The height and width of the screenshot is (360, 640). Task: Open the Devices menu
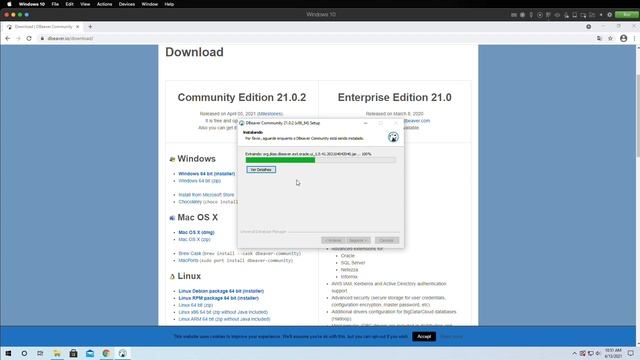127,4
